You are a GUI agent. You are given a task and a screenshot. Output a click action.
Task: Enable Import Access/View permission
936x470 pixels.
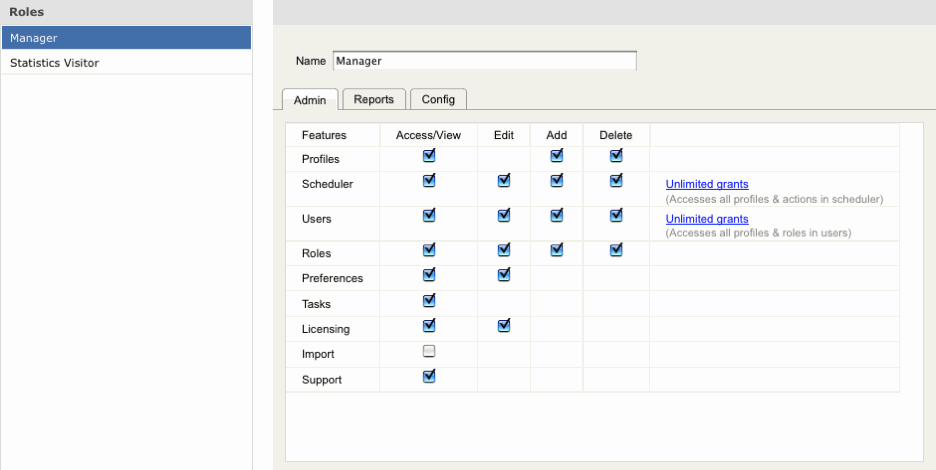[429, 351]
